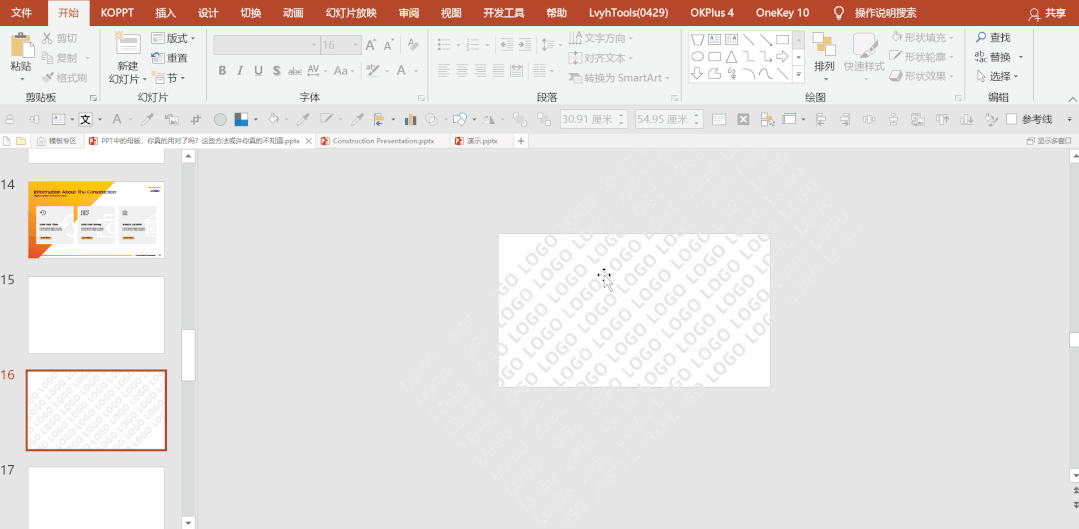Click the Show Multiple Windows (显示多窗口) link
1079x529 pixels.
1049,141
